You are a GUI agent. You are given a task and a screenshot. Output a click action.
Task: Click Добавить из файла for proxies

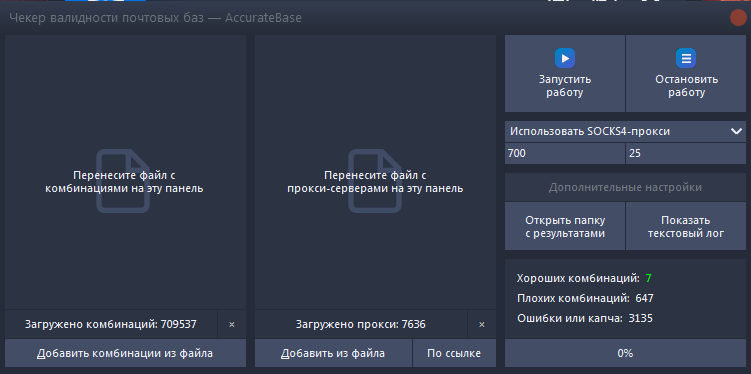(333, 353)
